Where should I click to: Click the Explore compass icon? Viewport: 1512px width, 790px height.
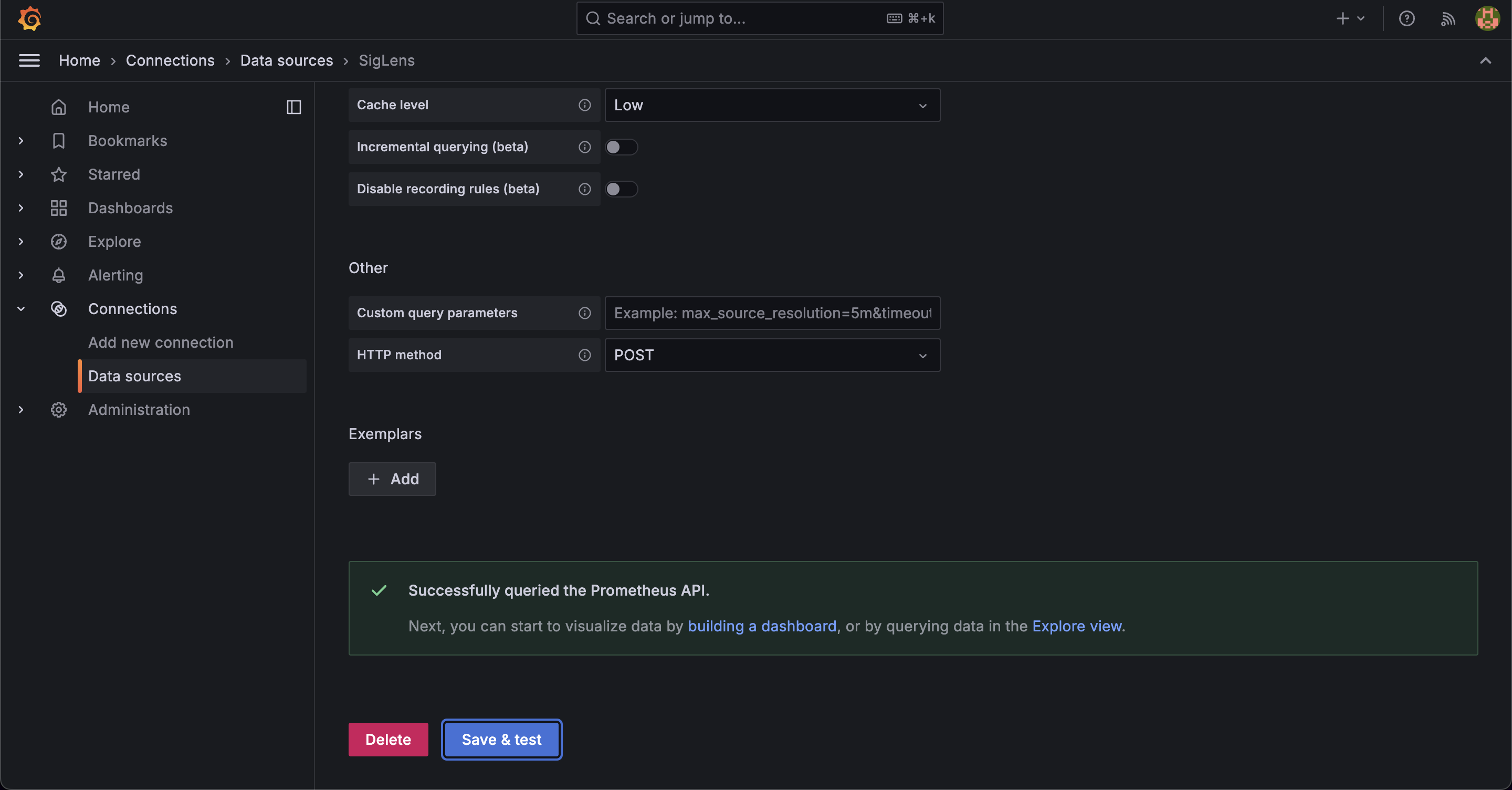pyautogui.click(x=59, y=242)
